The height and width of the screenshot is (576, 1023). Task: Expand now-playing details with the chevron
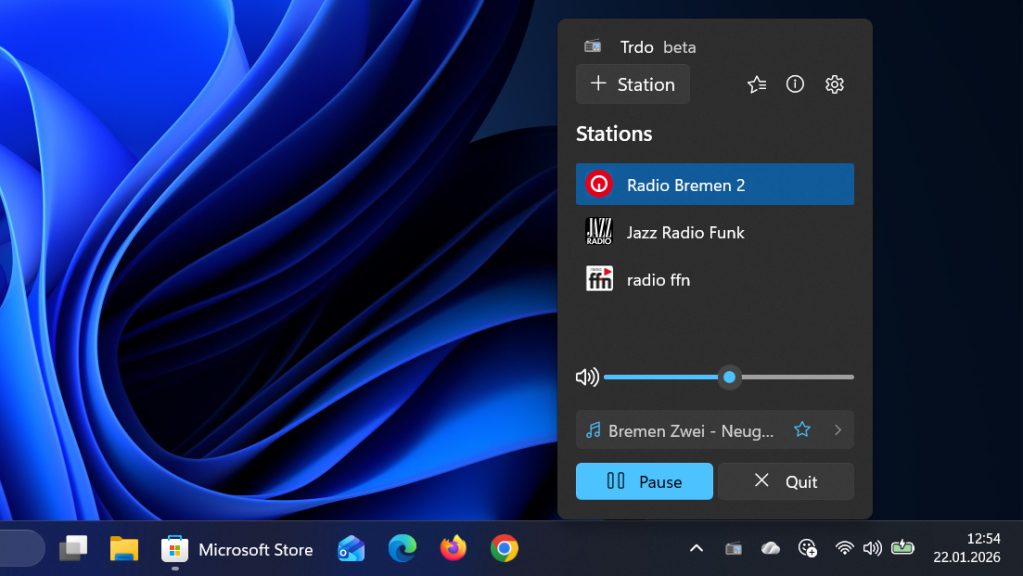point(836,430)
